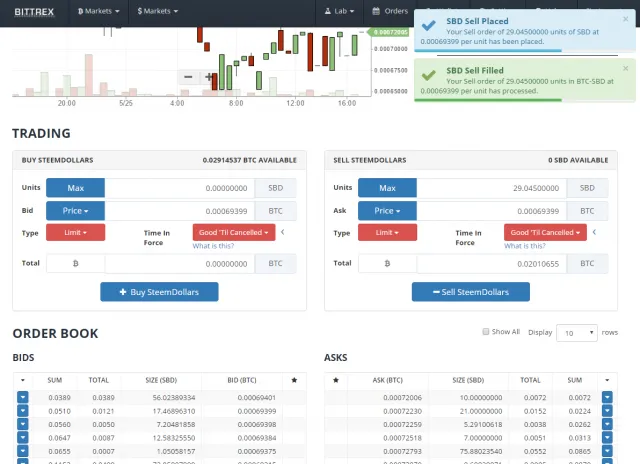Collapse time in force chevron in sell panel
Image resolution: width=640 pixels, height=464 pixels.
click(594, 232)
